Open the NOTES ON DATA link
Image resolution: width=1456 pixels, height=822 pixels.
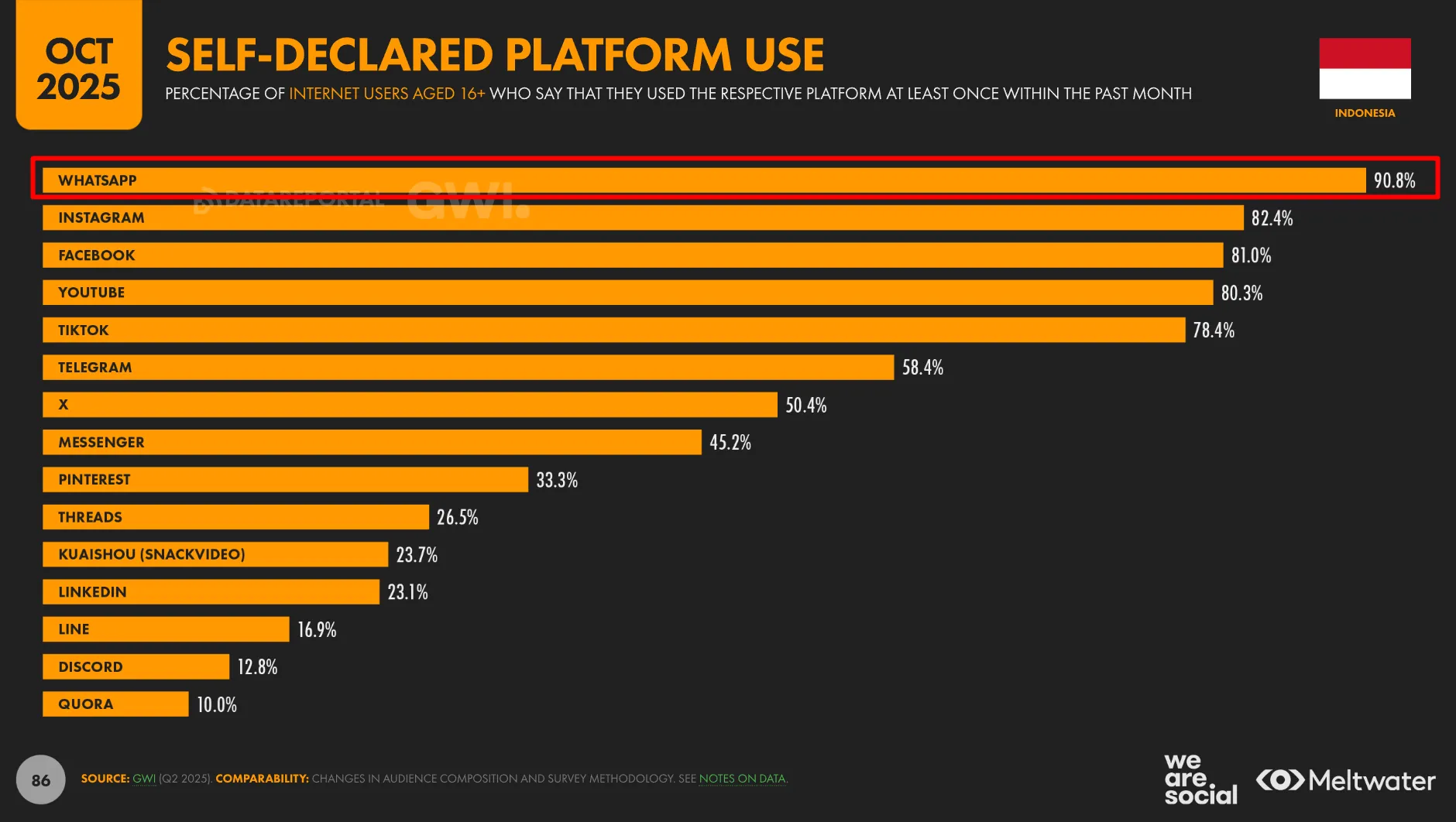742,779
